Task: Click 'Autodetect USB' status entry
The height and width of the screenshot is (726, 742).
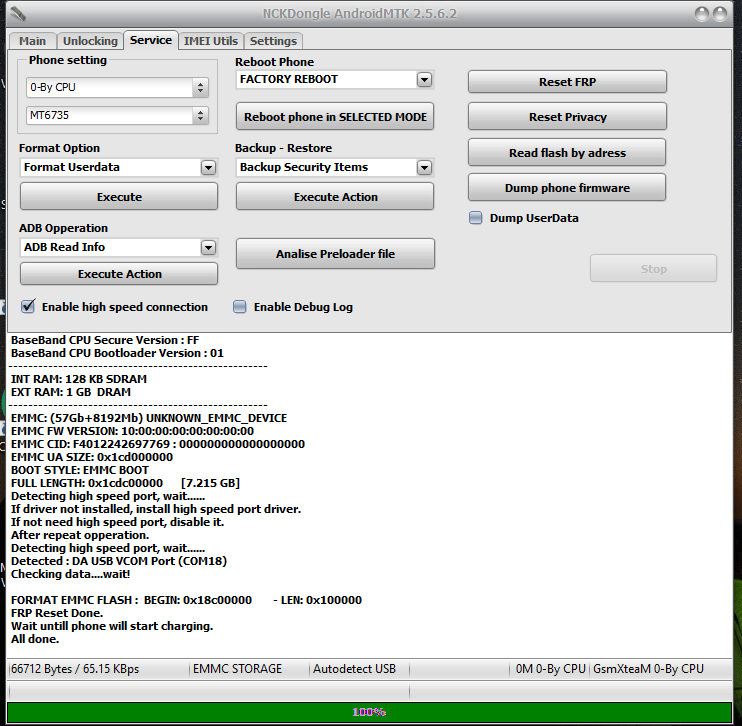Action: 354,669
